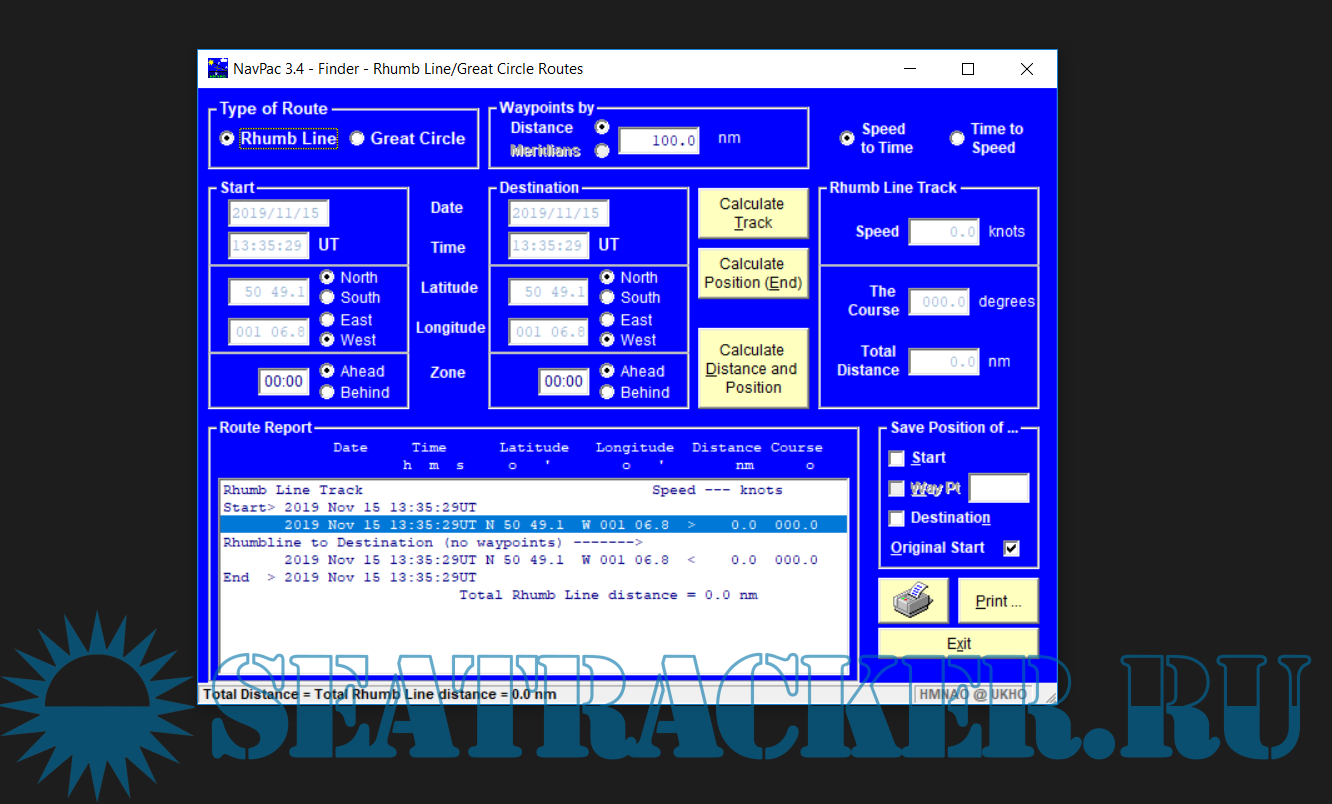Screen dimensions: 1332x804
Task: Click the Way Pt number input box
Action: point(998,488)
